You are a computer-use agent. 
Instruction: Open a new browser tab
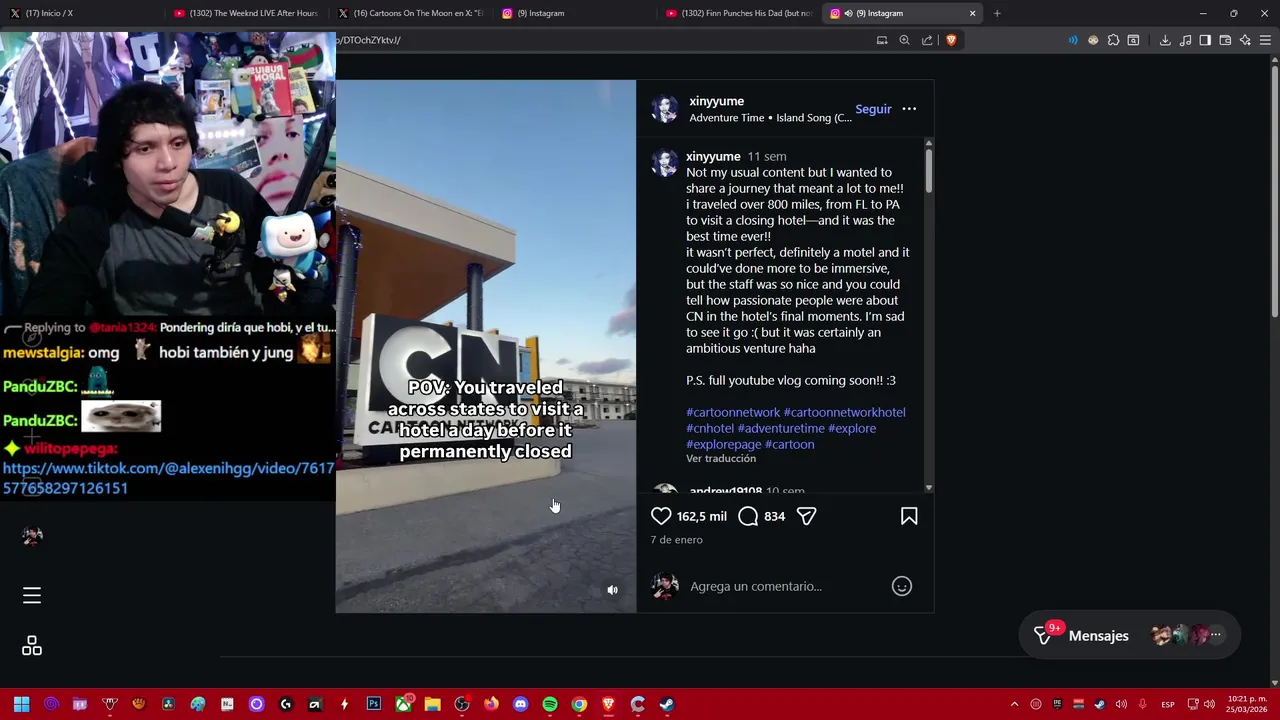pyautogui.click(x=997, y=13)
